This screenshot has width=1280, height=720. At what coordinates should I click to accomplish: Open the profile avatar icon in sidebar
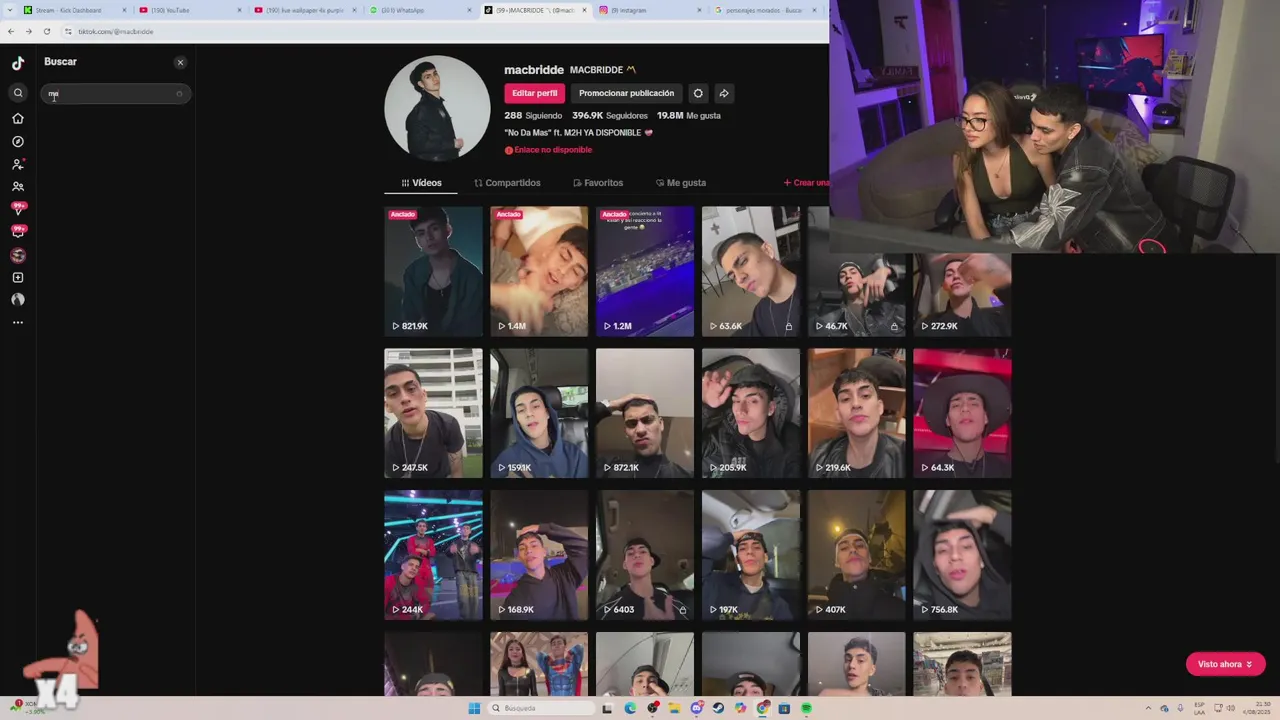point(18,299)
